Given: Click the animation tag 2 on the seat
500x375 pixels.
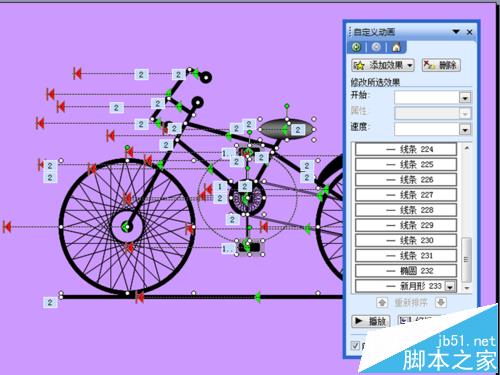Looking at the screenshot, I should tap(298, 130).
